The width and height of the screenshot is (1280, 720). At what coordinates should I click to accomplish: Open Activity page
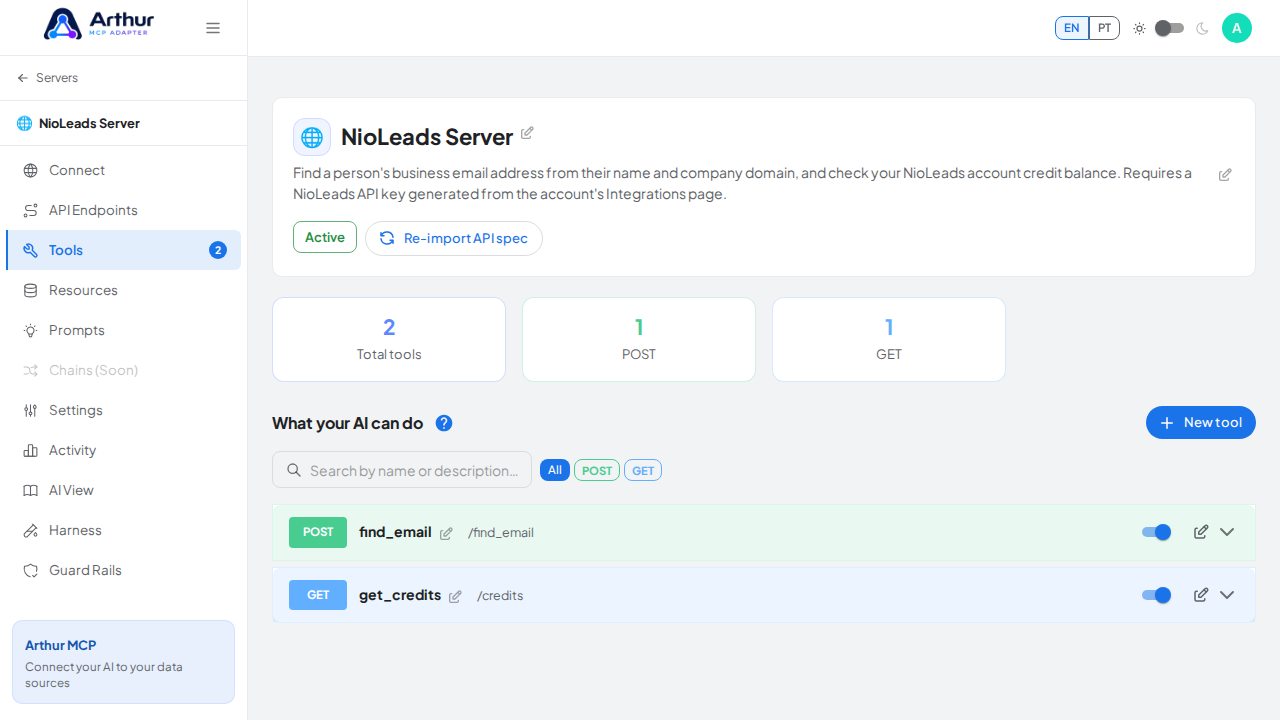(123, 450)
